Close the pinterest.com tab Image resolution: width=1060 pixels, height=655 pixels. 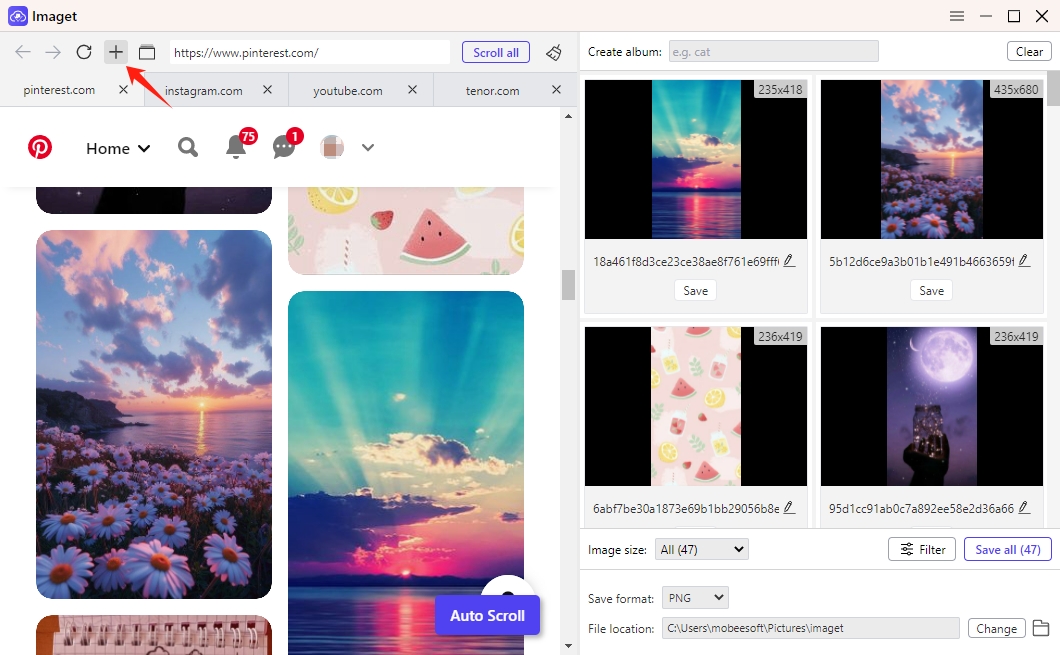coord(123,89)
